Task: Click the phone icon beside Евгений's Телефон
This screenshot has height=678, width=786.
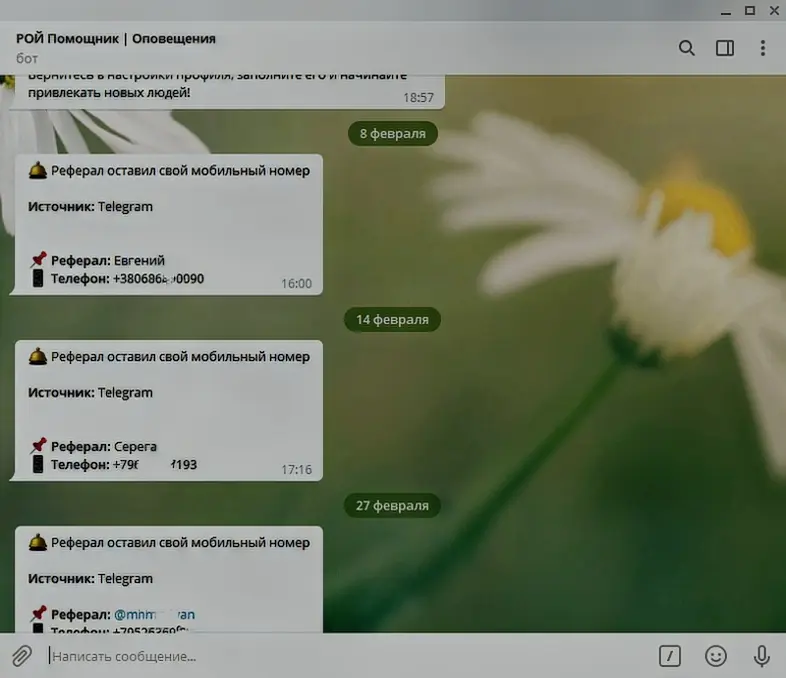Action: (x=38, y=278)
